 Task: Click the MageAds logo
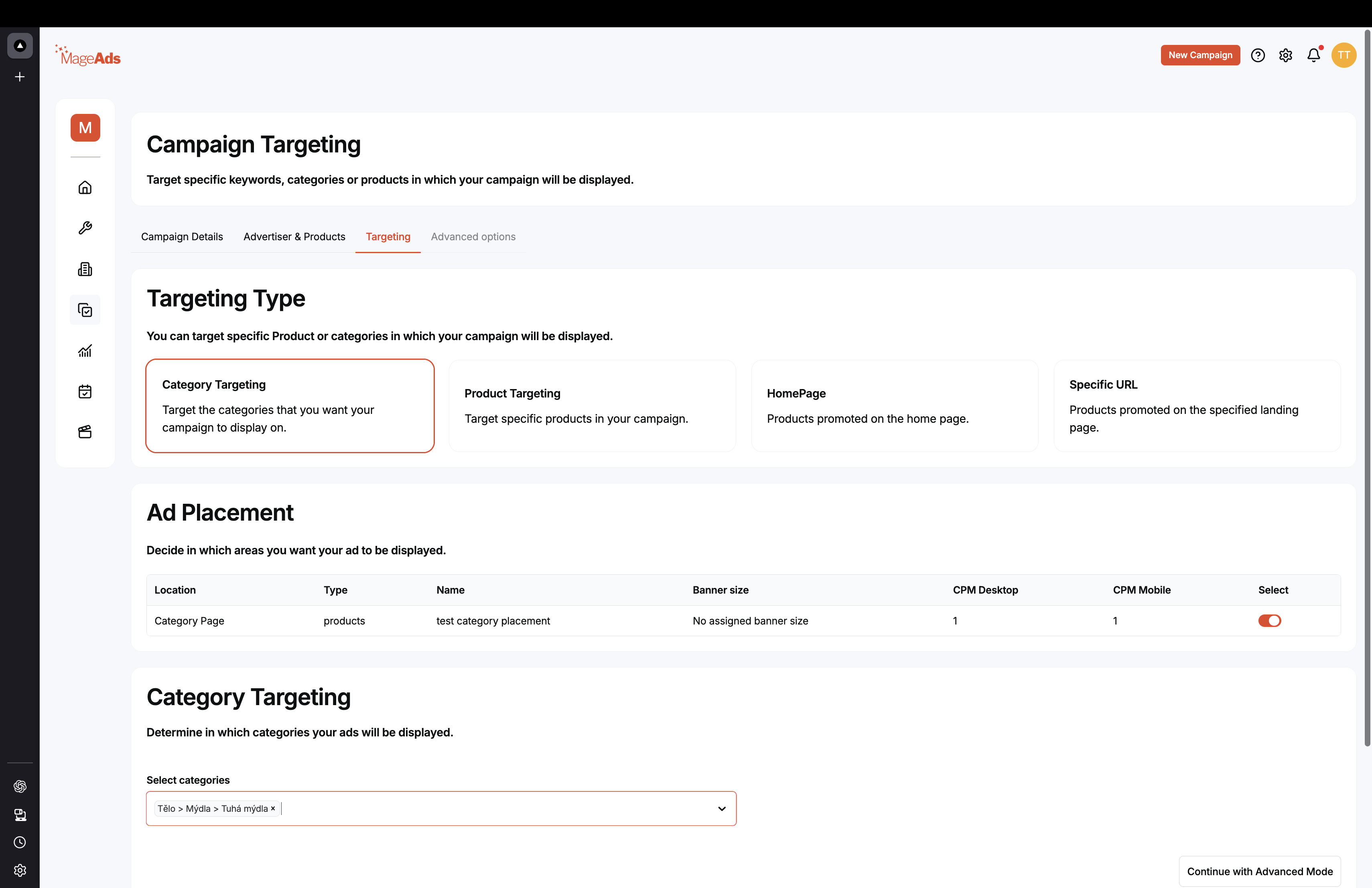point(87,56)
